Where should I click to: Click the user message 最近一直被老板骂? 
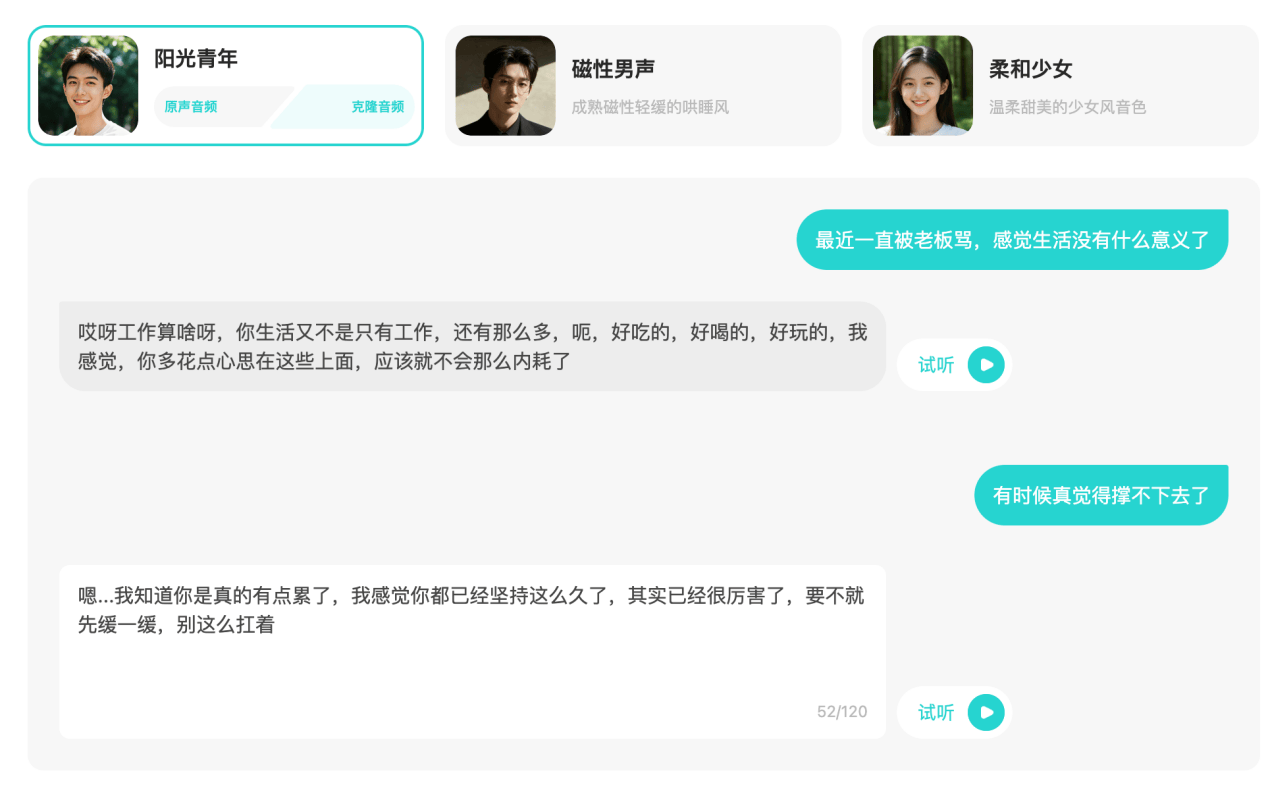1012,240
